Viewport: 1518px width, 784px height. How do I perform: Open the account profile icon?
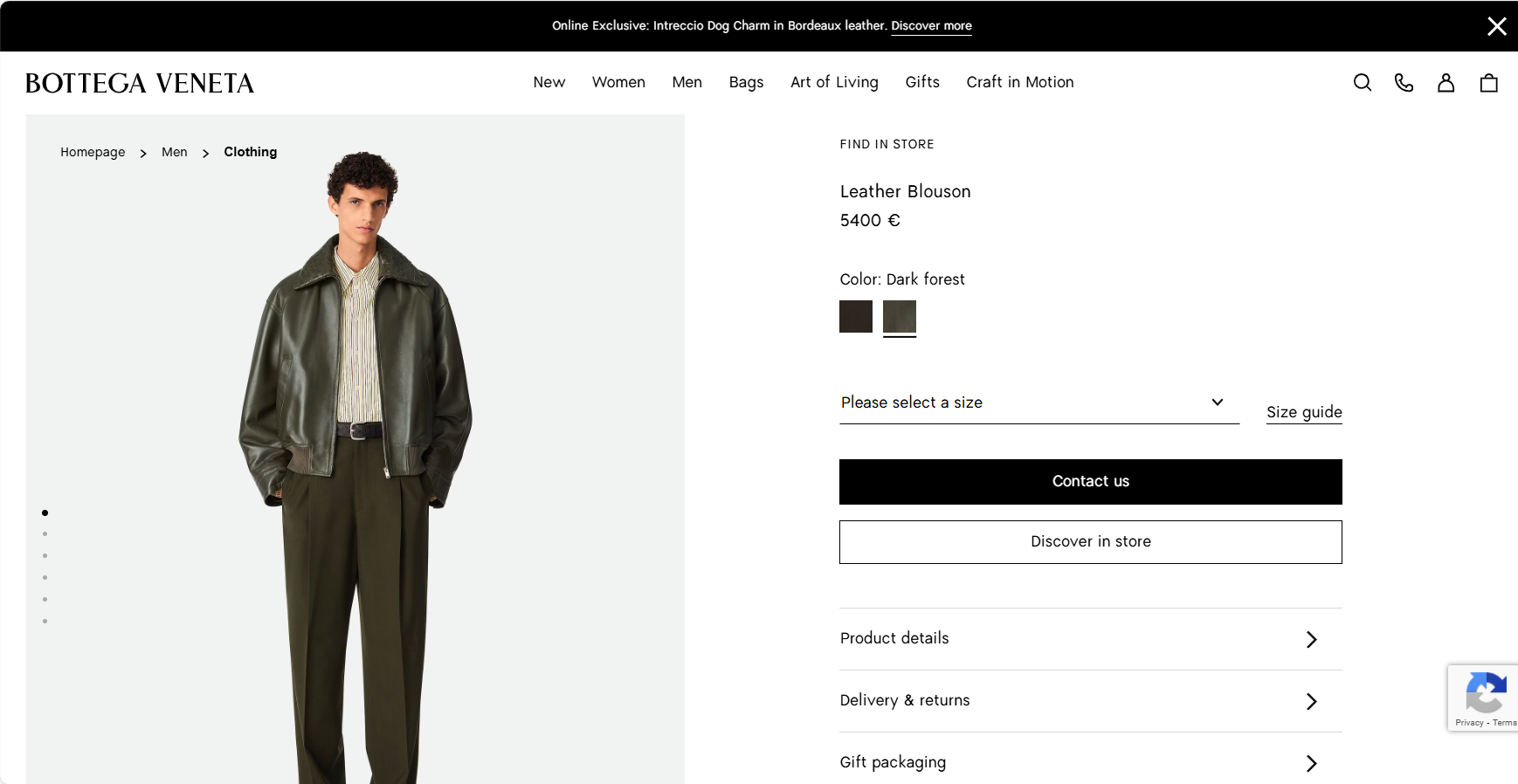click(x=1446, y=83)
